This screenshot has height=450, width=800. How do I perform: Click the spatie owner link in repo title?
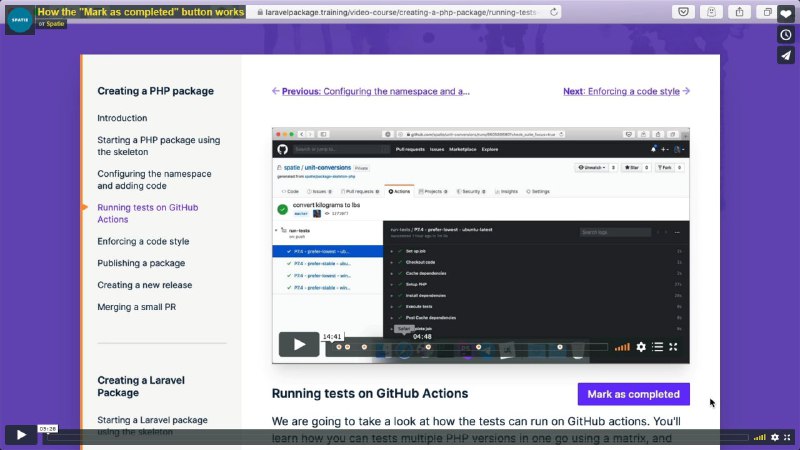point(292,167)
